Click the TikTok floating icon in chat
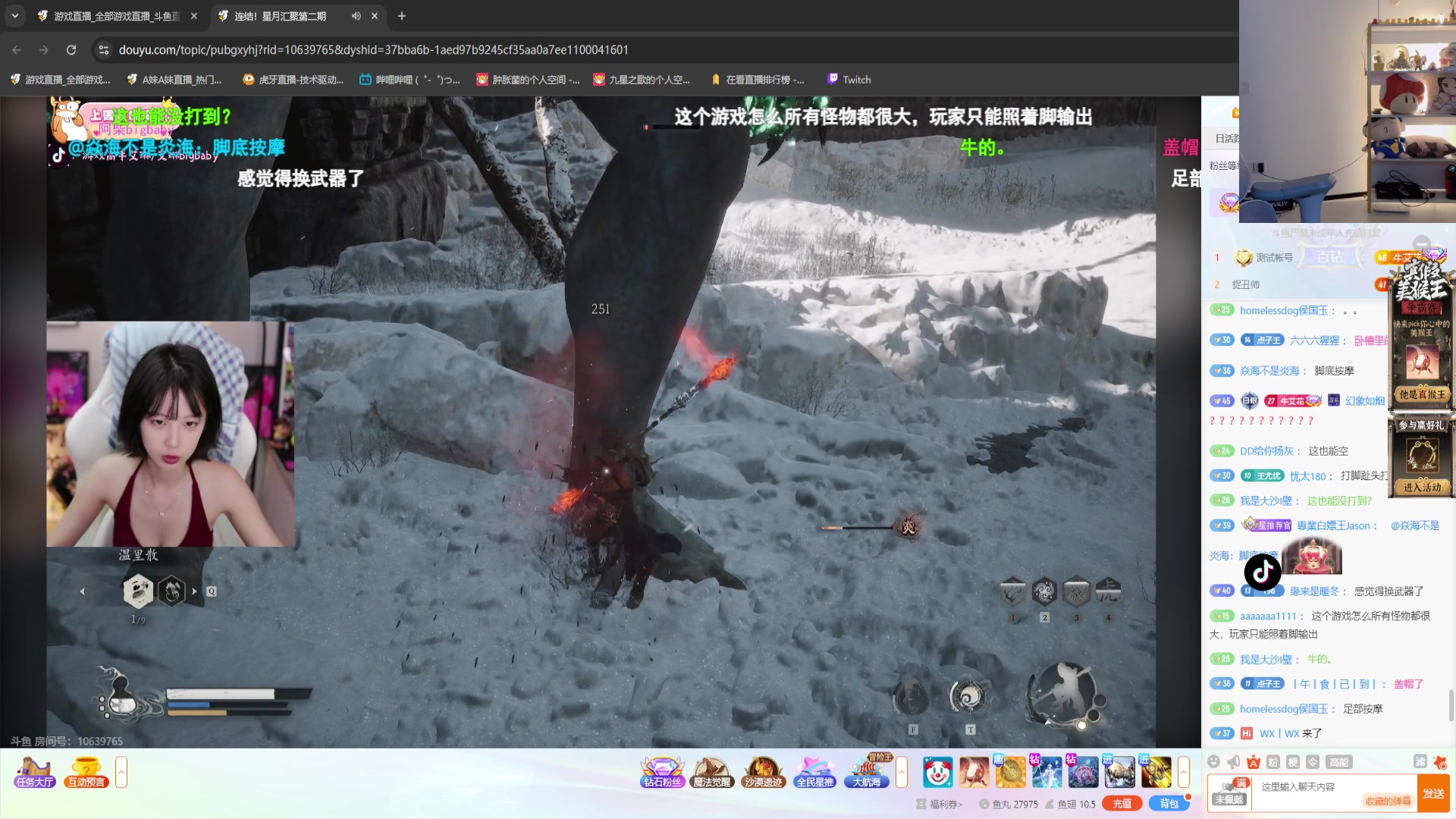The width and height of the screenshot is (1456, 819). click(x=1263, y=572)
